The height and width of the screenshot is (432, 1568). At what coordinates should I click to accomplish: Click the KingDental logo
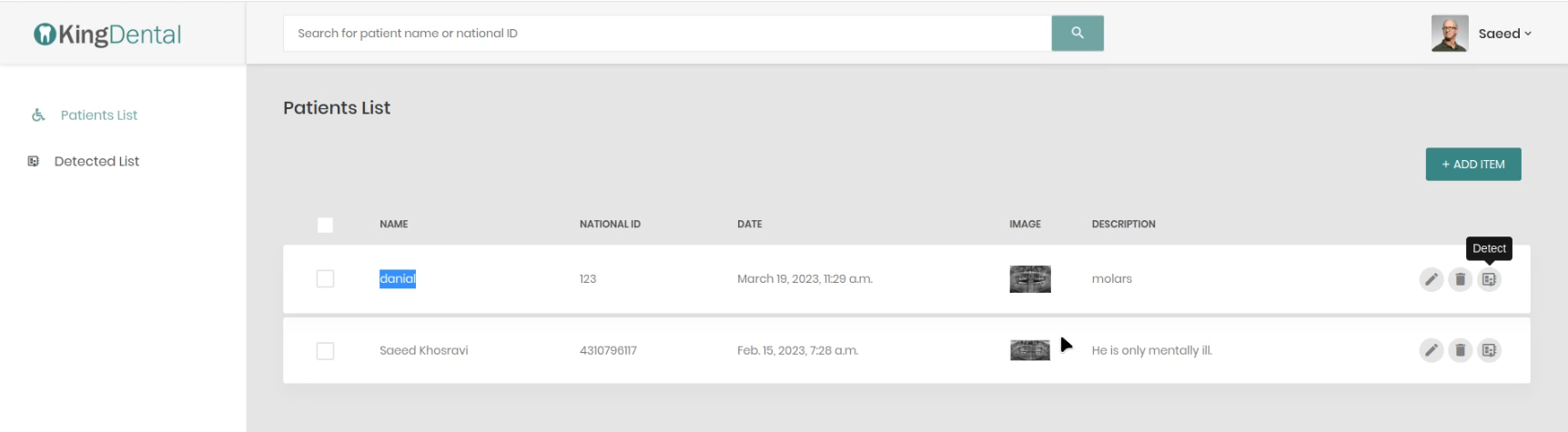[107, 35]
